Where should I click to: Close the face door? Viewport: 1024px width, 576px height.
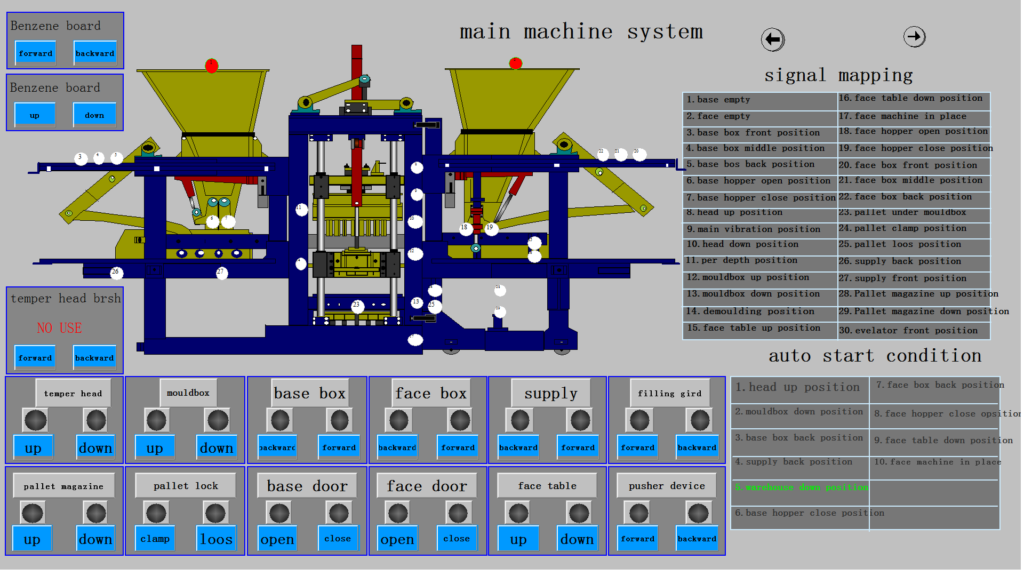(456, 539)
